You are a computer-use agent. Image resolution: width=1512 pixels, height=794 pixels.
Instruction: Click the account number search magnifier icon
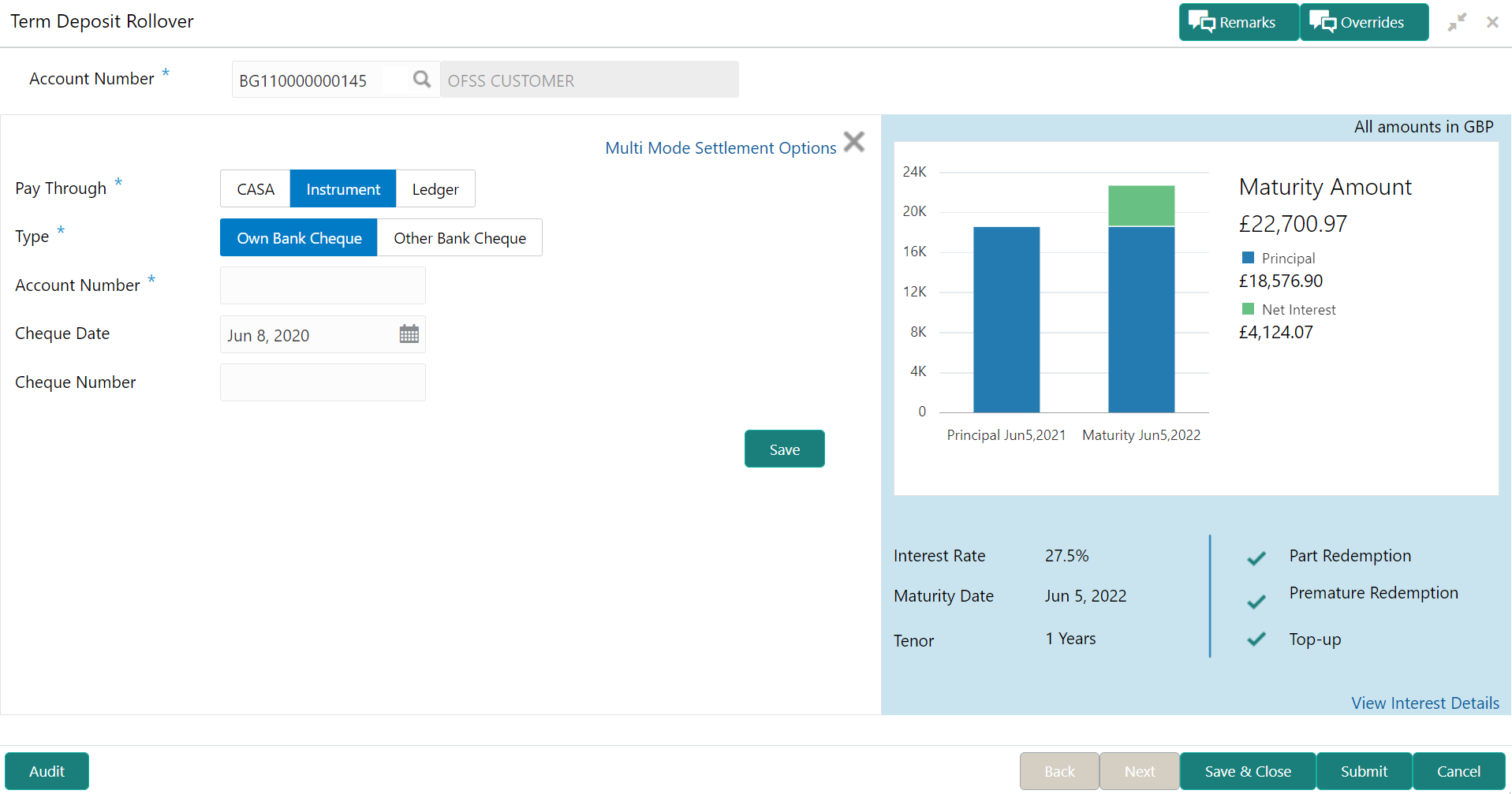422,79
